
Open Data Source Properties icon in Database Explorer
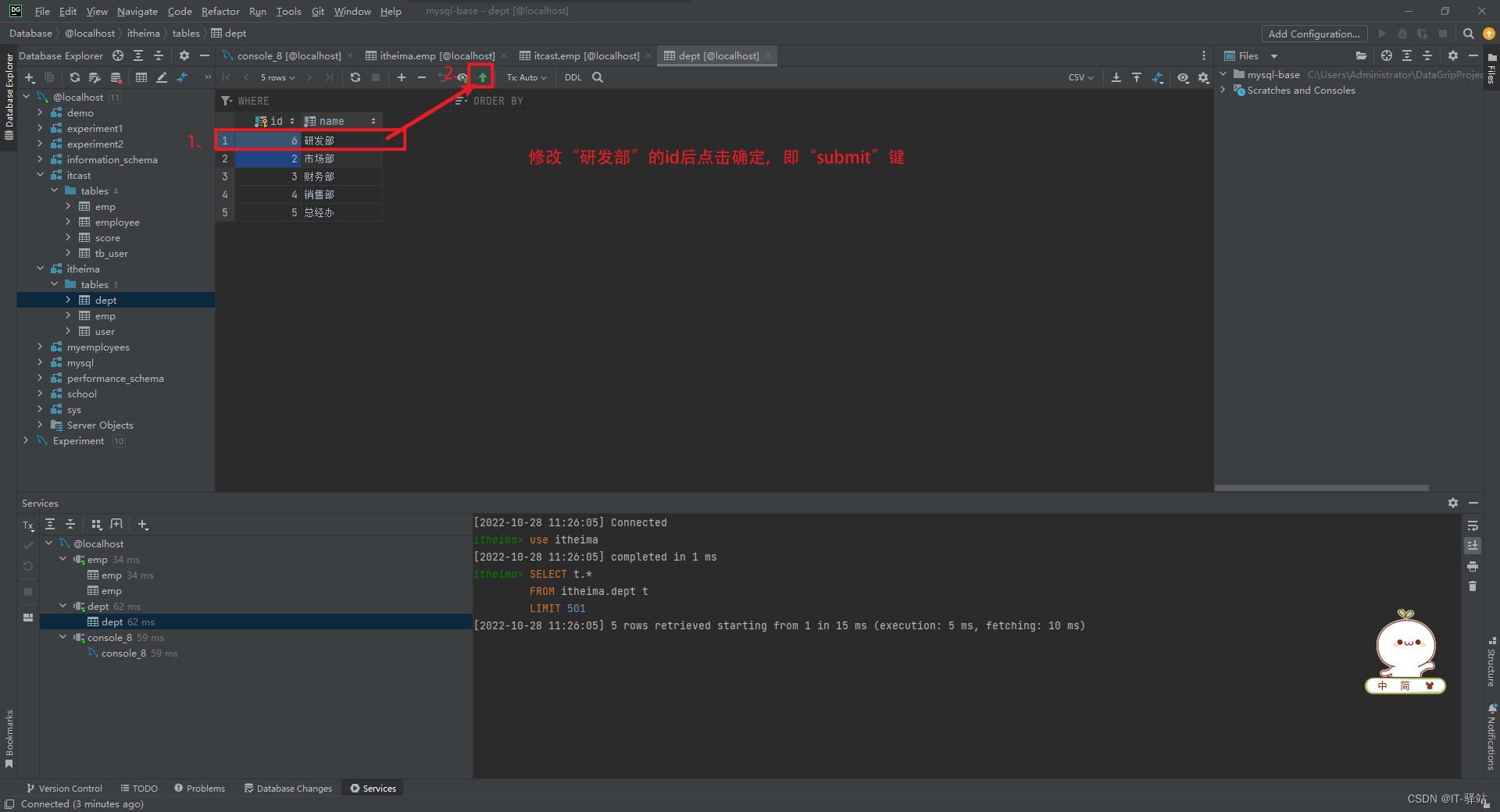point(95,77)
